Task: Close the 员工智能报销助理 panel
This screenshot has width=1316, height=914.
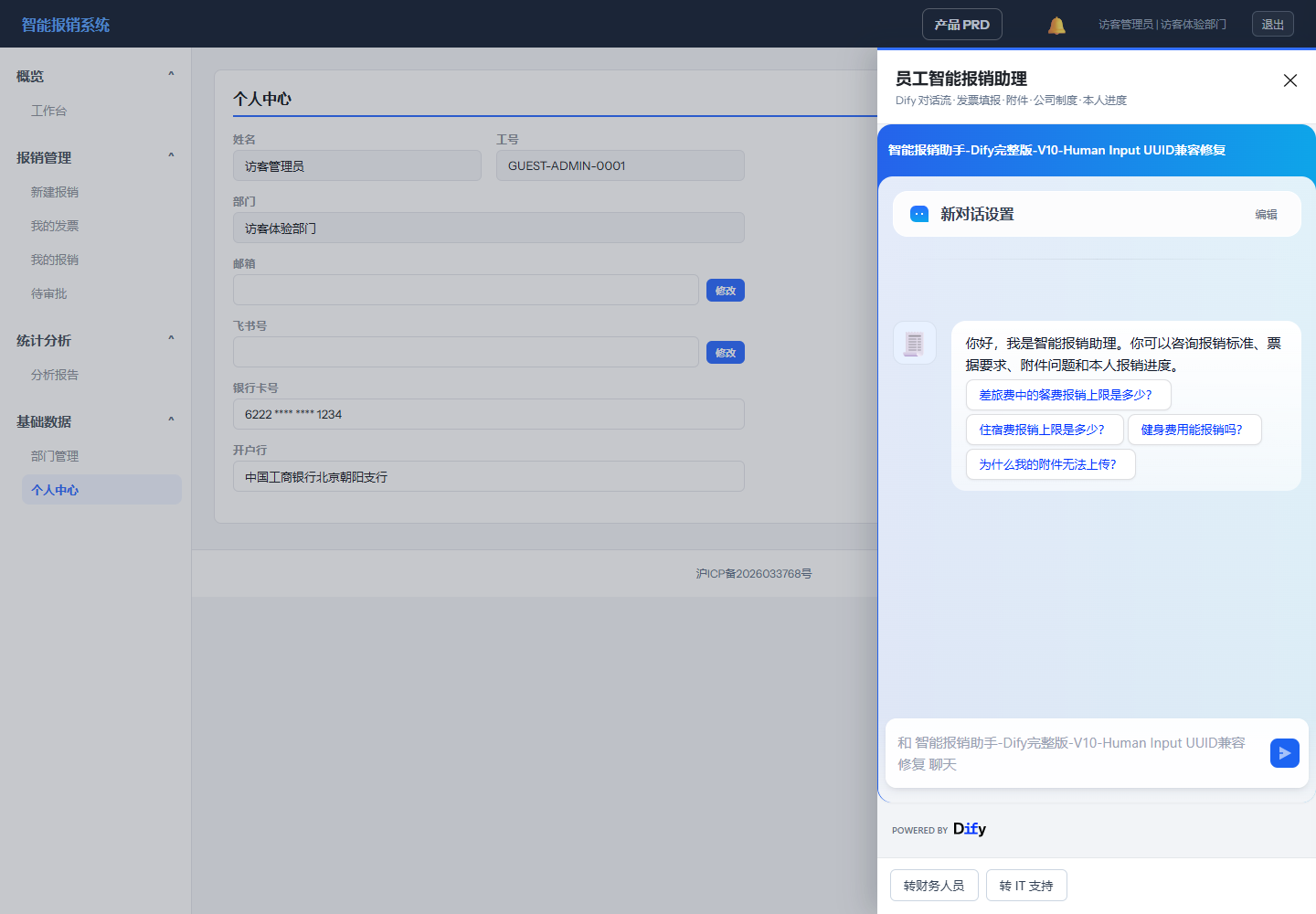Action: coord(1290,80)
